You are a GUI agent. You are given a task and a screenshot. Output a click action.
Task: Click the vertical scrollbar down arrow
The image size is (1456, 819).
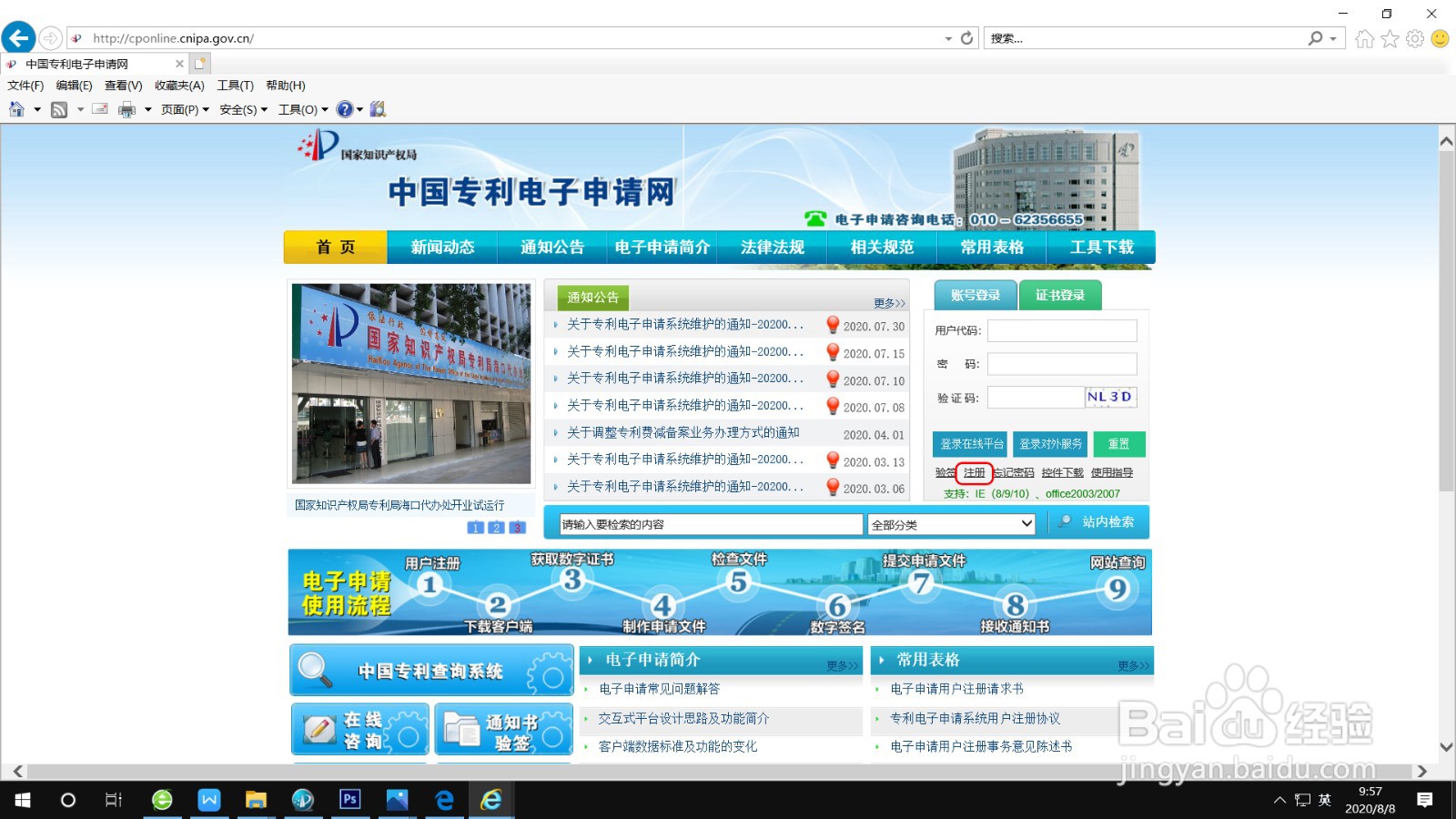[1446, 747]
